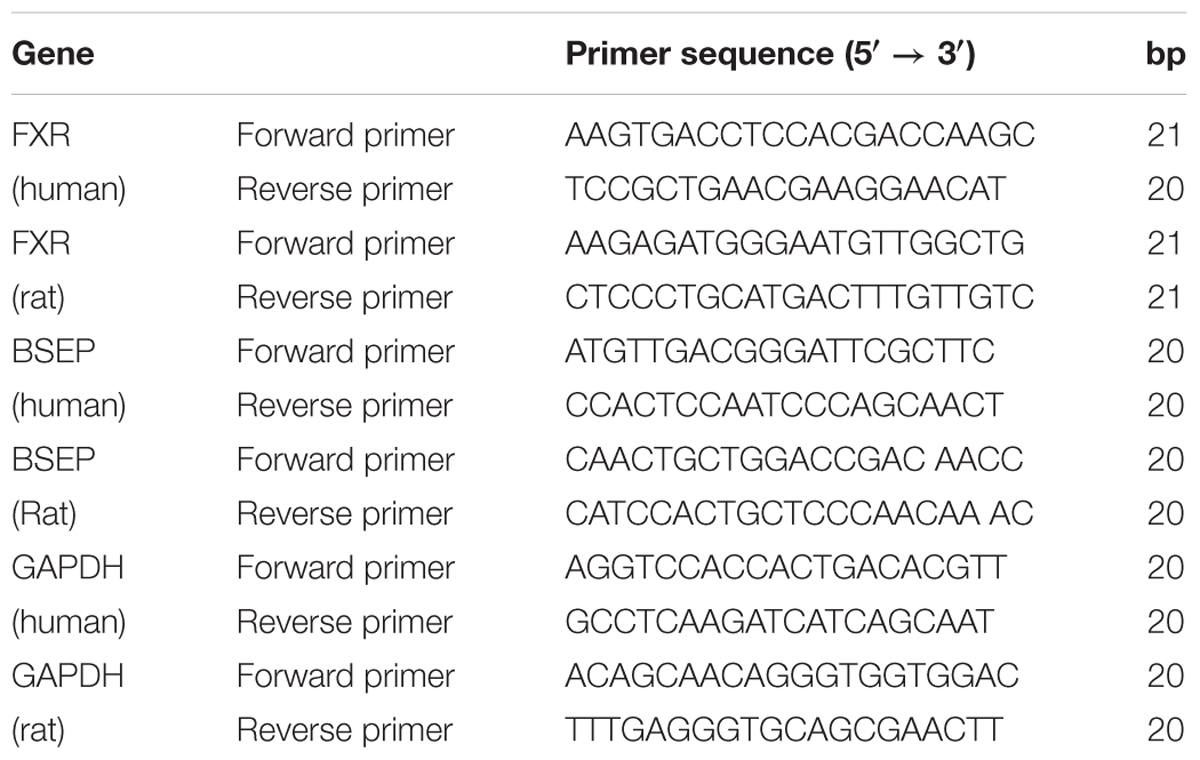Image resolution: width=1200 pixels, height=760 pixels.
Task: Select sequence TTTGAGGGTGCAGCGAACTT
Action: (x=784, y=729)
